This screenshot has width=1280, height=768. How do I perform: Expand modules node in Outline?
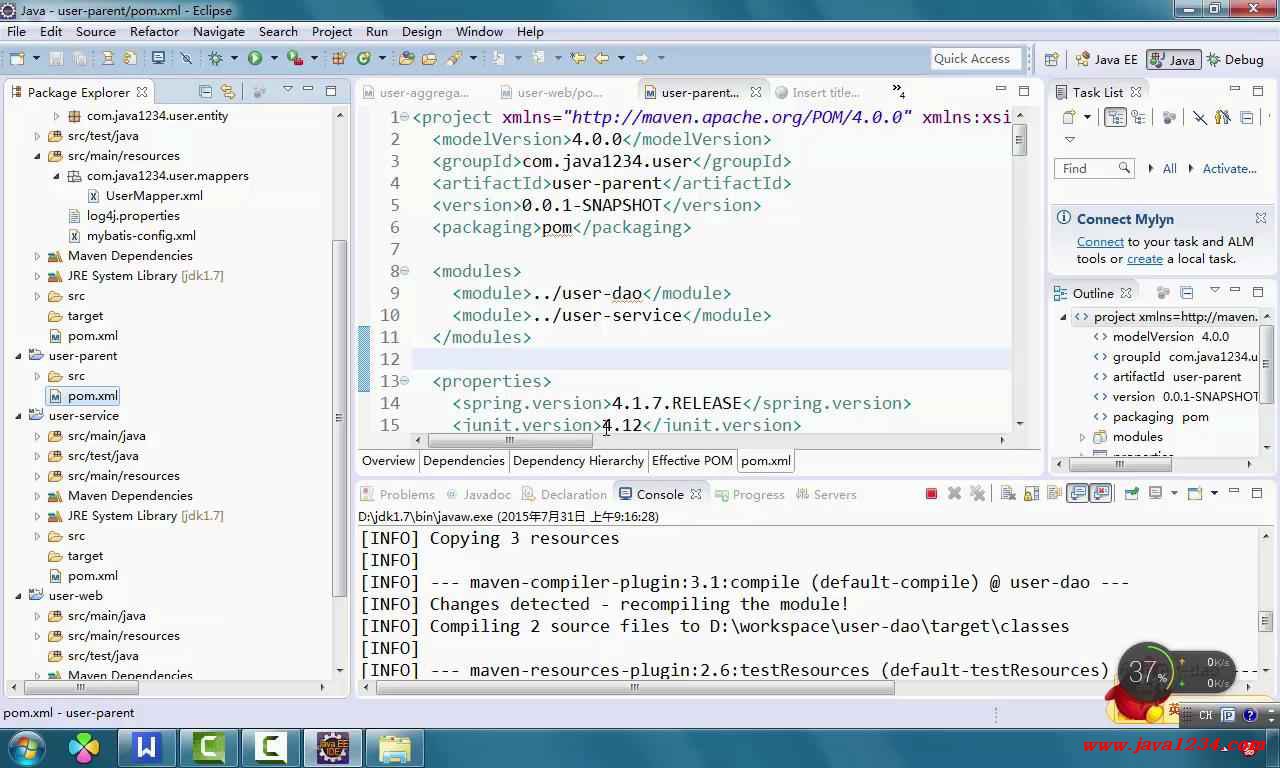pyautogui.click(x=1082, y=437)
